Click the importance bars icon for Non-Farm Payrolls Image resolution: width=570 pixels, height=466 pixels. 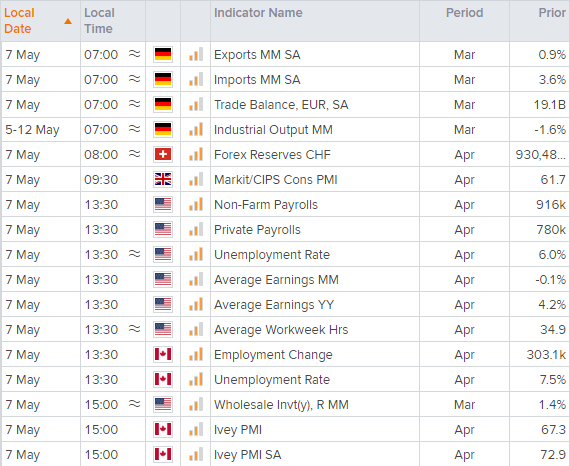point(196,205)
